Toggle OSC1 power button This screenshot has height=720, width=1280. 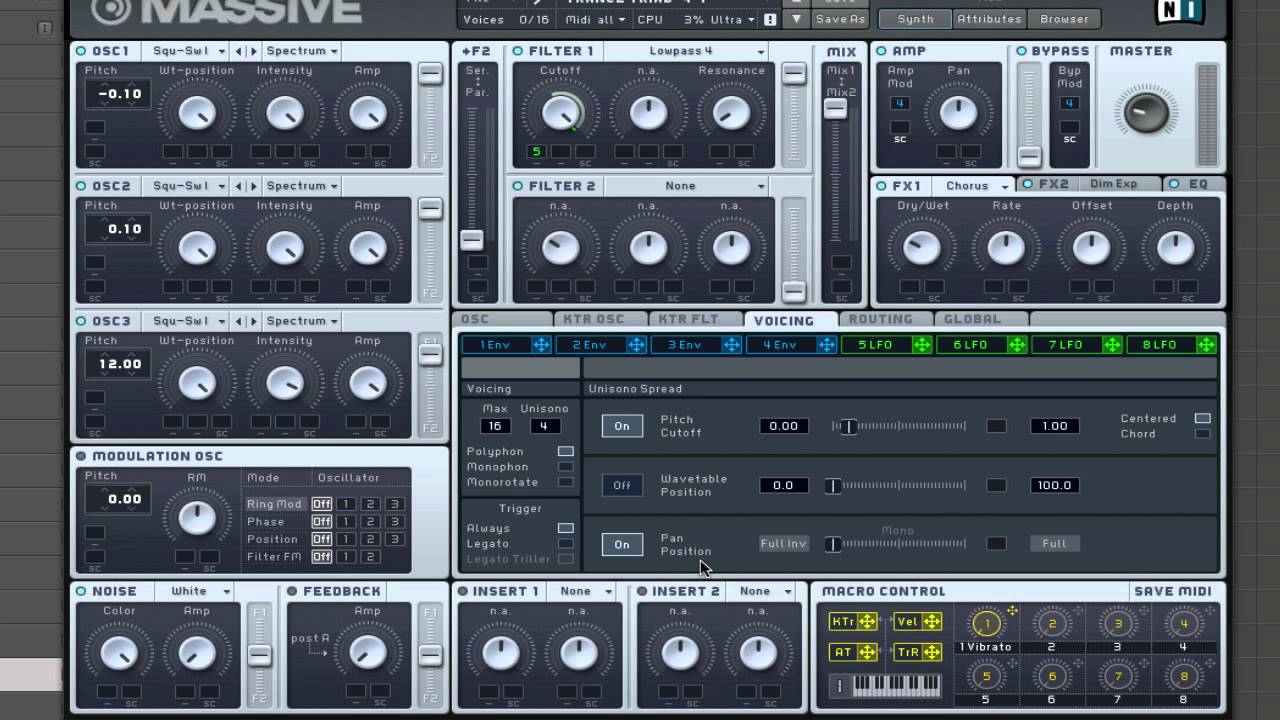click(81, 51)
